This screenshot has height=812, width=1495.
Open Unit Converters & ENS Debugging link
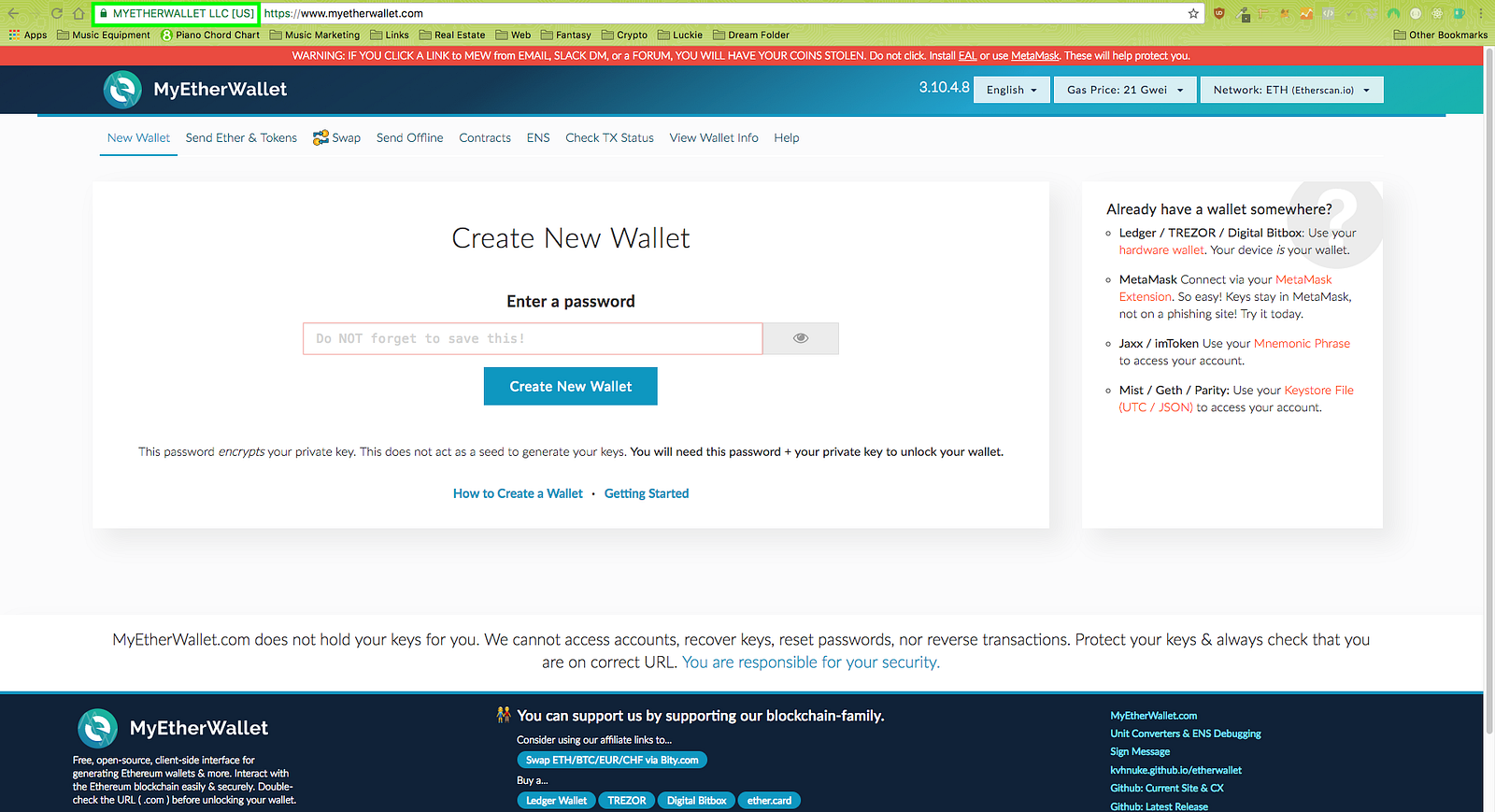1186,734
